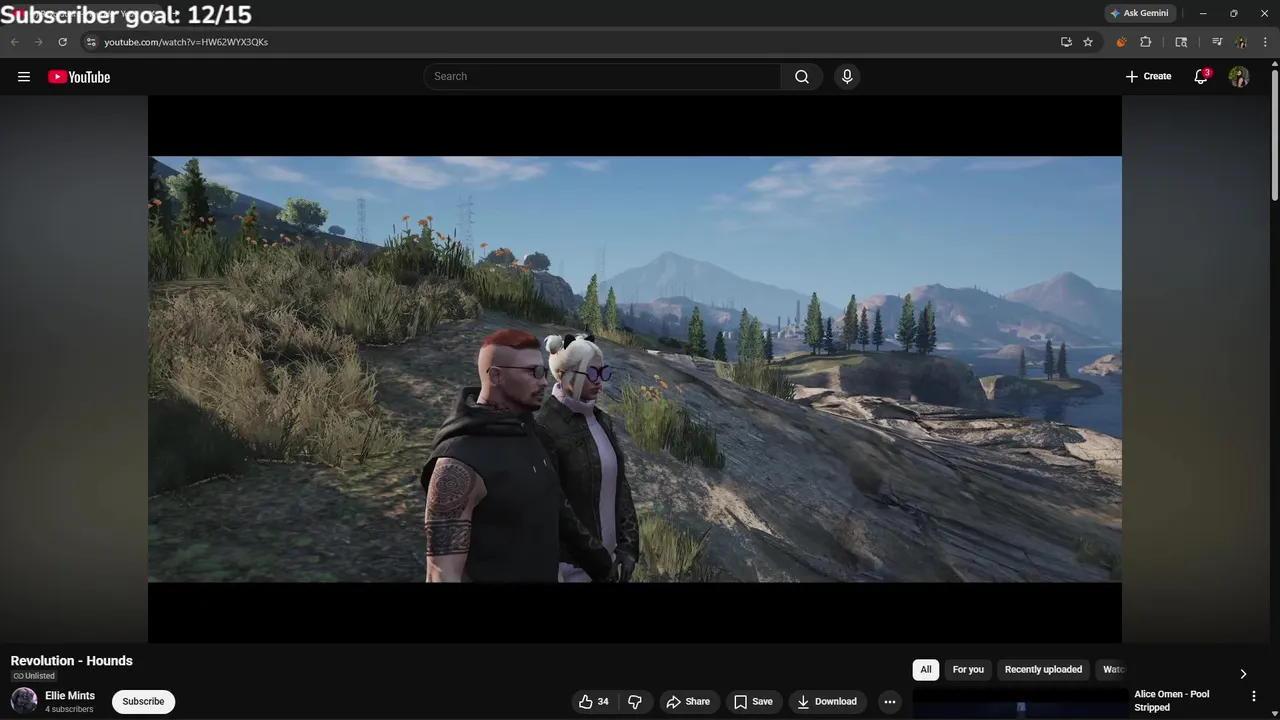Click Ask Gemini in title bar
This screenshot has height=720, width=1280.
click(x=1139, y=13)
